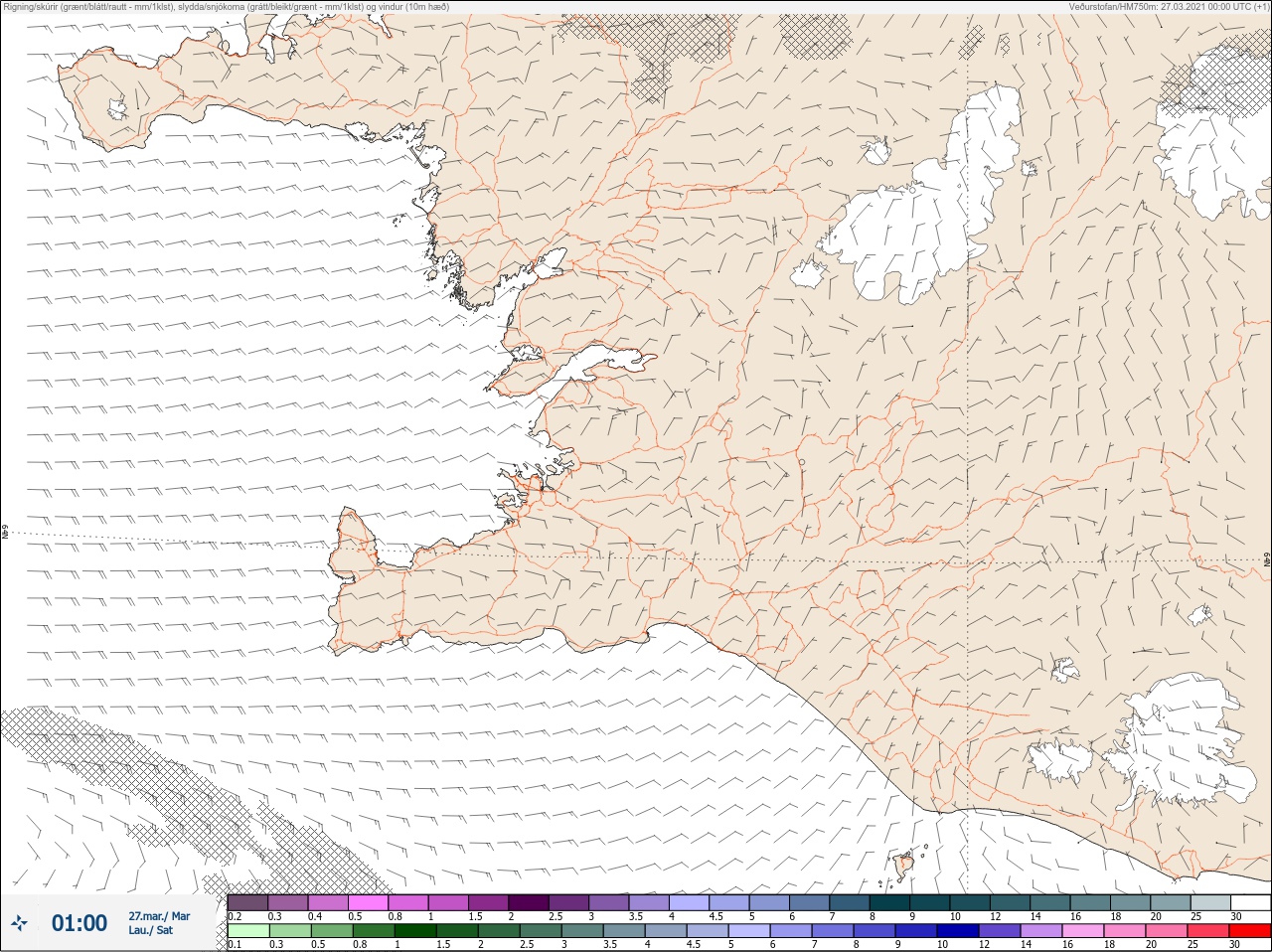1272x952 pixels.
Task: Pick the pale green first swatch of lower legend
Action: click(x=247, y=931)
